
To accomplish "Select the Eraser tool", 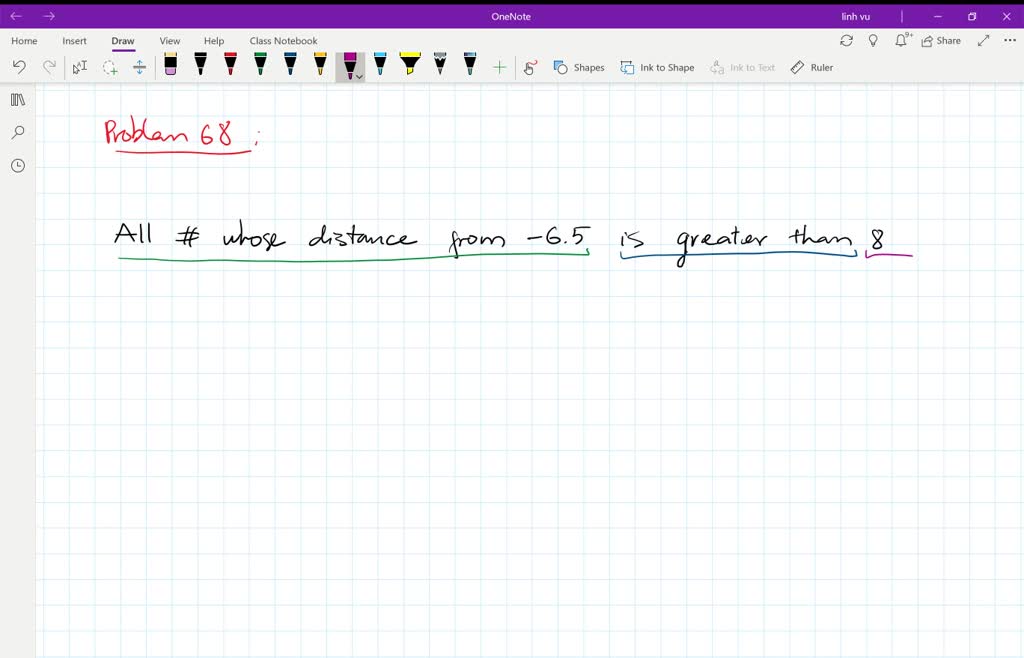I will pos(169,66).
